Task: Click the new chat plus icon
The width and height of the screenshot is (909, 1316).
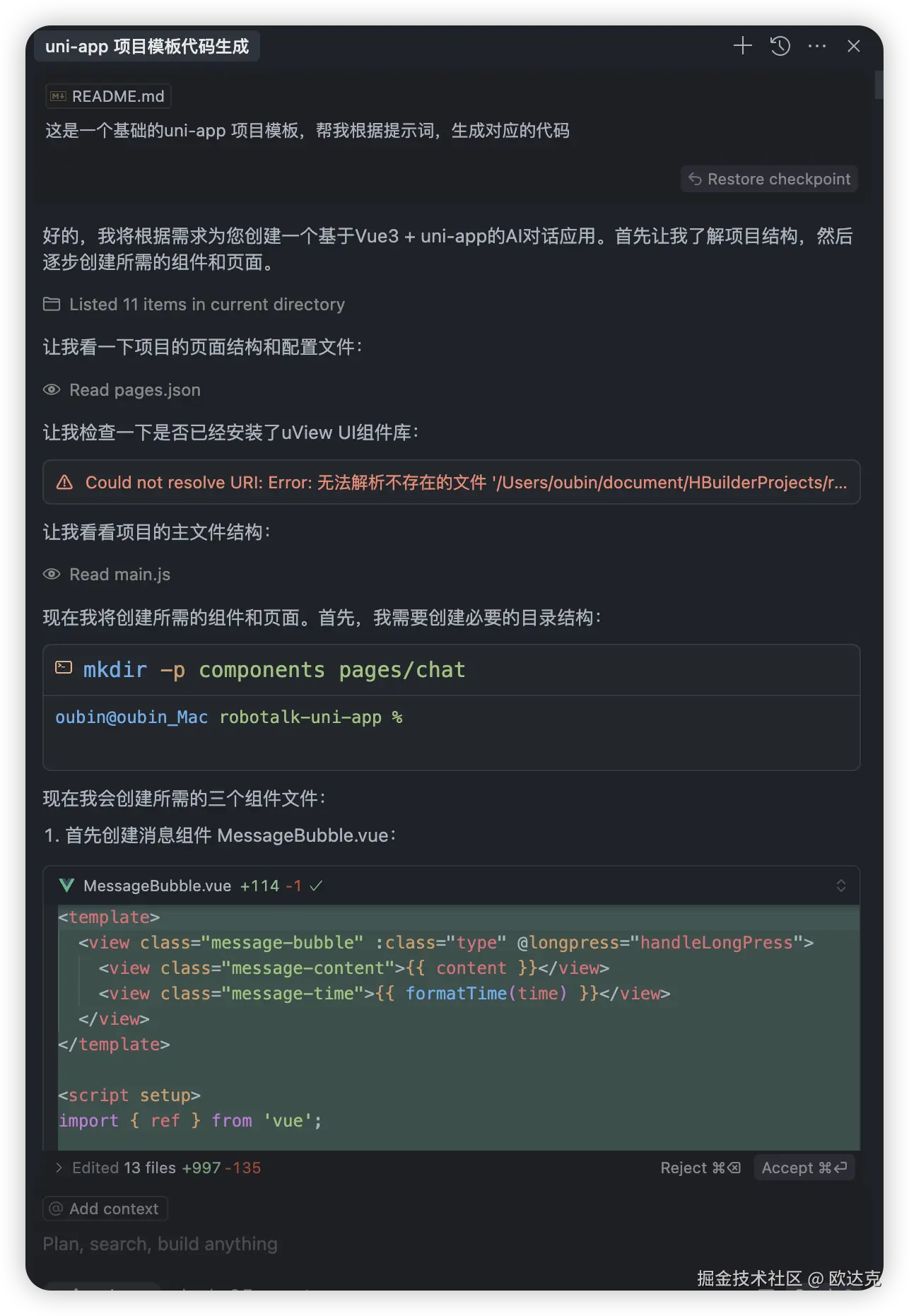Action: 742,47
